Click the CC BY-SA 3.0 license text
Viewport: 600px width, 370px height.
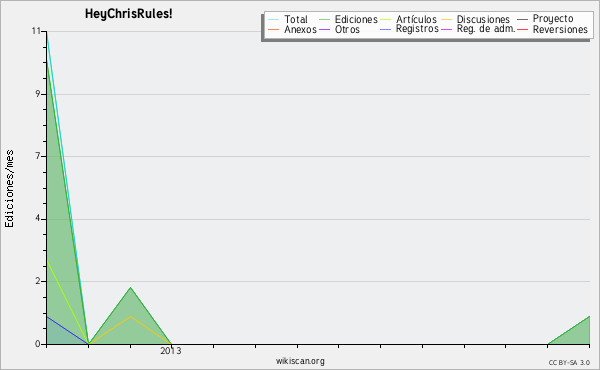pos(569,362)
